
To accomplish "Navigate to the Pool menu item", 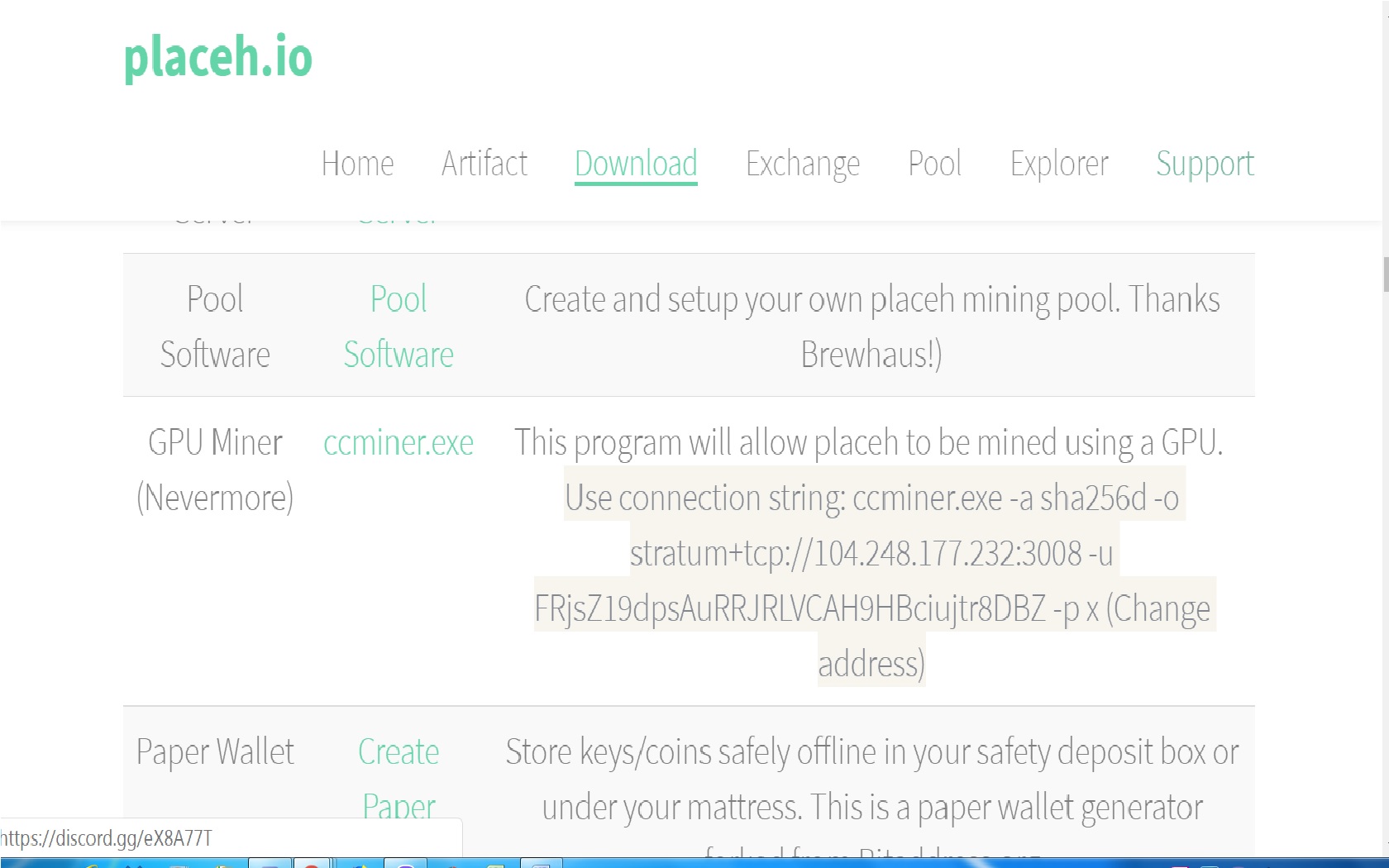I will click(x=934, y=164).
